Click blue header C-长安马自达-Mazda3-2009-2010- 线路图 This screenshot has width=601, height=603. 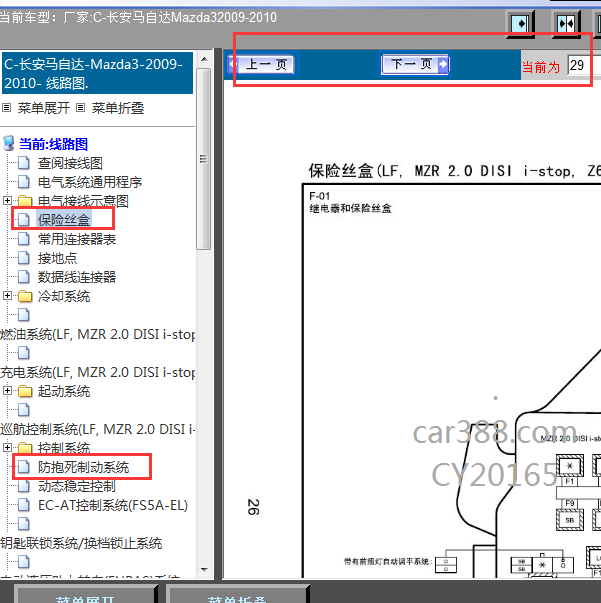coord(97,73)
